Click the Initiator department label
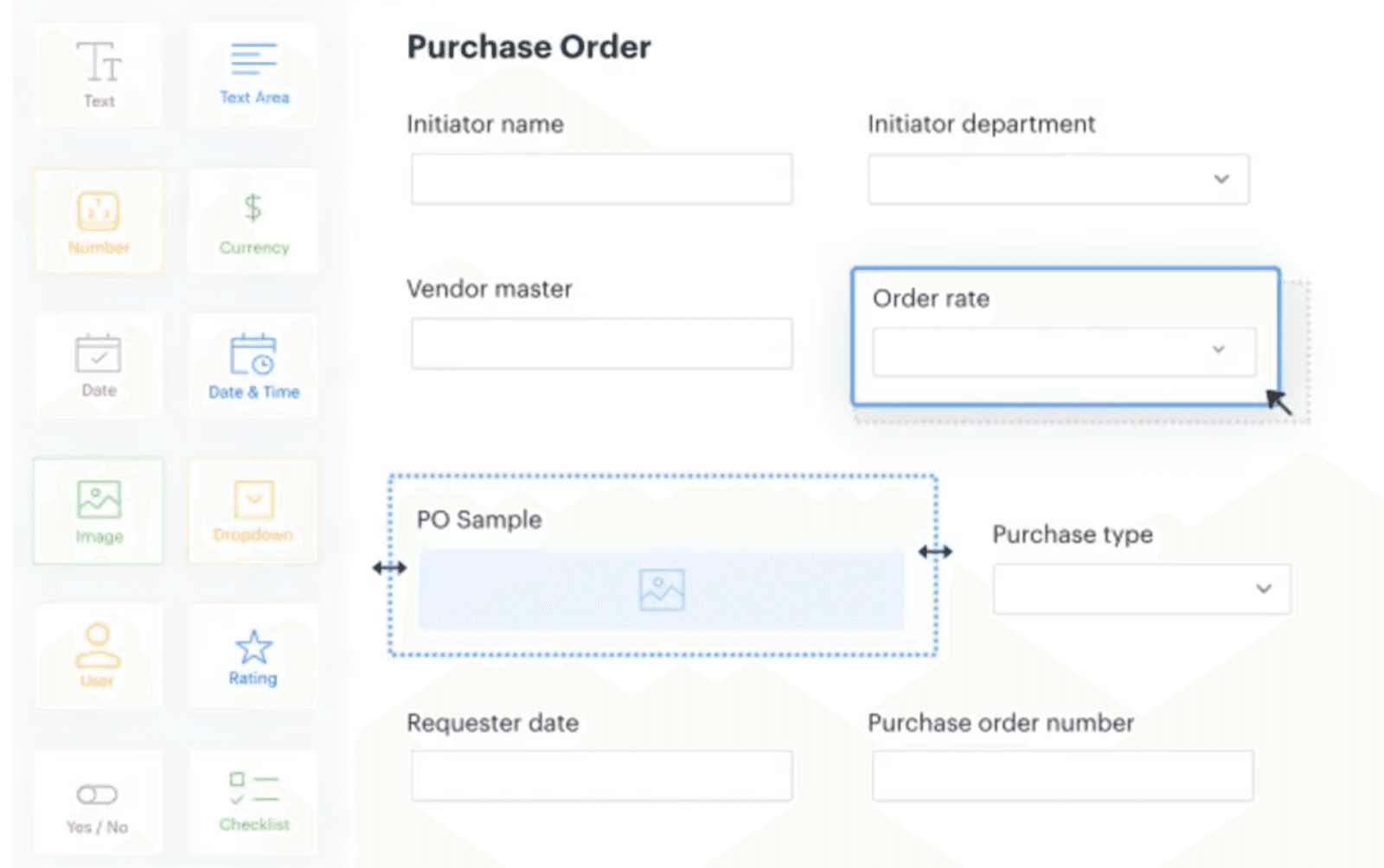The height and width of the screenshot is (868, 1384). point(981,124)
